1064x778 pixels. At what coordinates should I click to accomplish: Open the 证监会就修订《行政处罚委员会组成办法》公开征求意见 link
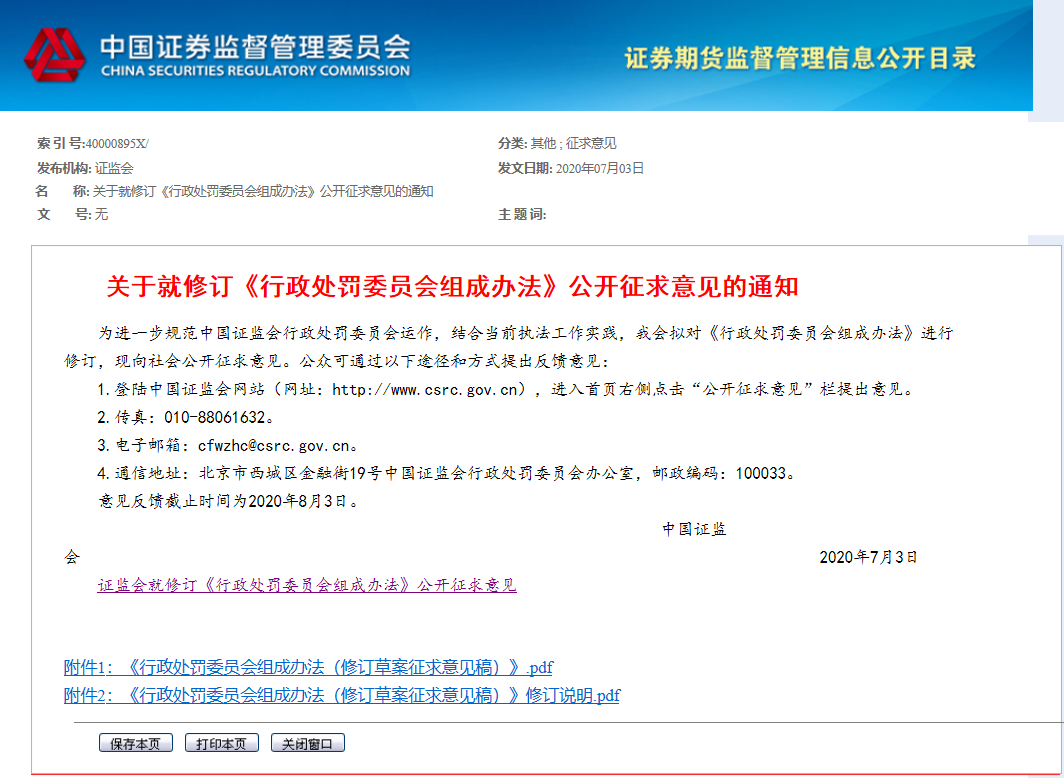307,585
